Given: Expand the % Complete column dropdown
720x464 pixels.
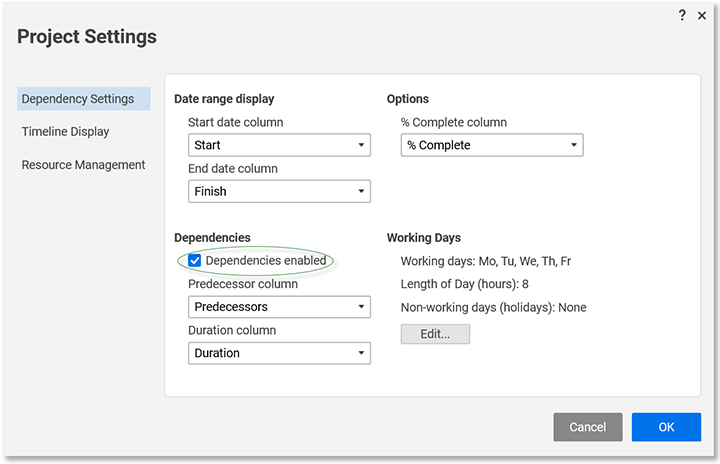Looking at the screenshot, I should click(x=492, y=145).
